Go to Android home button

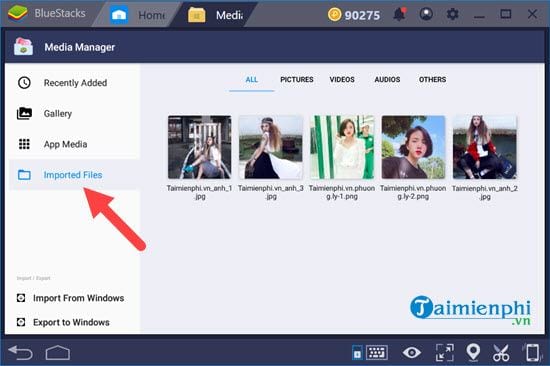58,353
